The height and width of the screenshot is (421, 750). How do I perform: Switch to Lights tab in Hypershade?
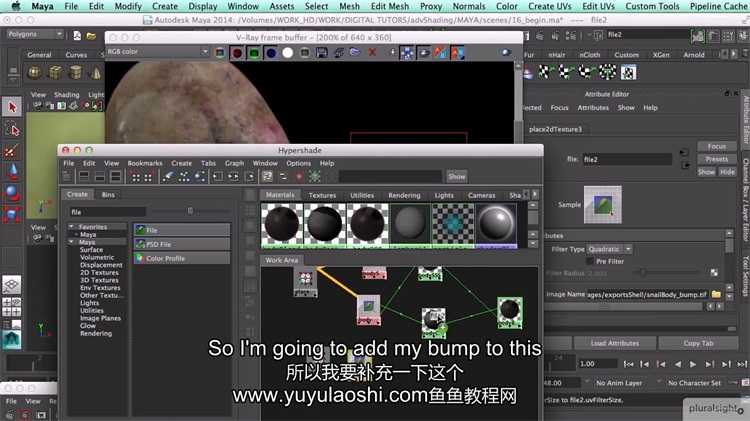(444, 195)
